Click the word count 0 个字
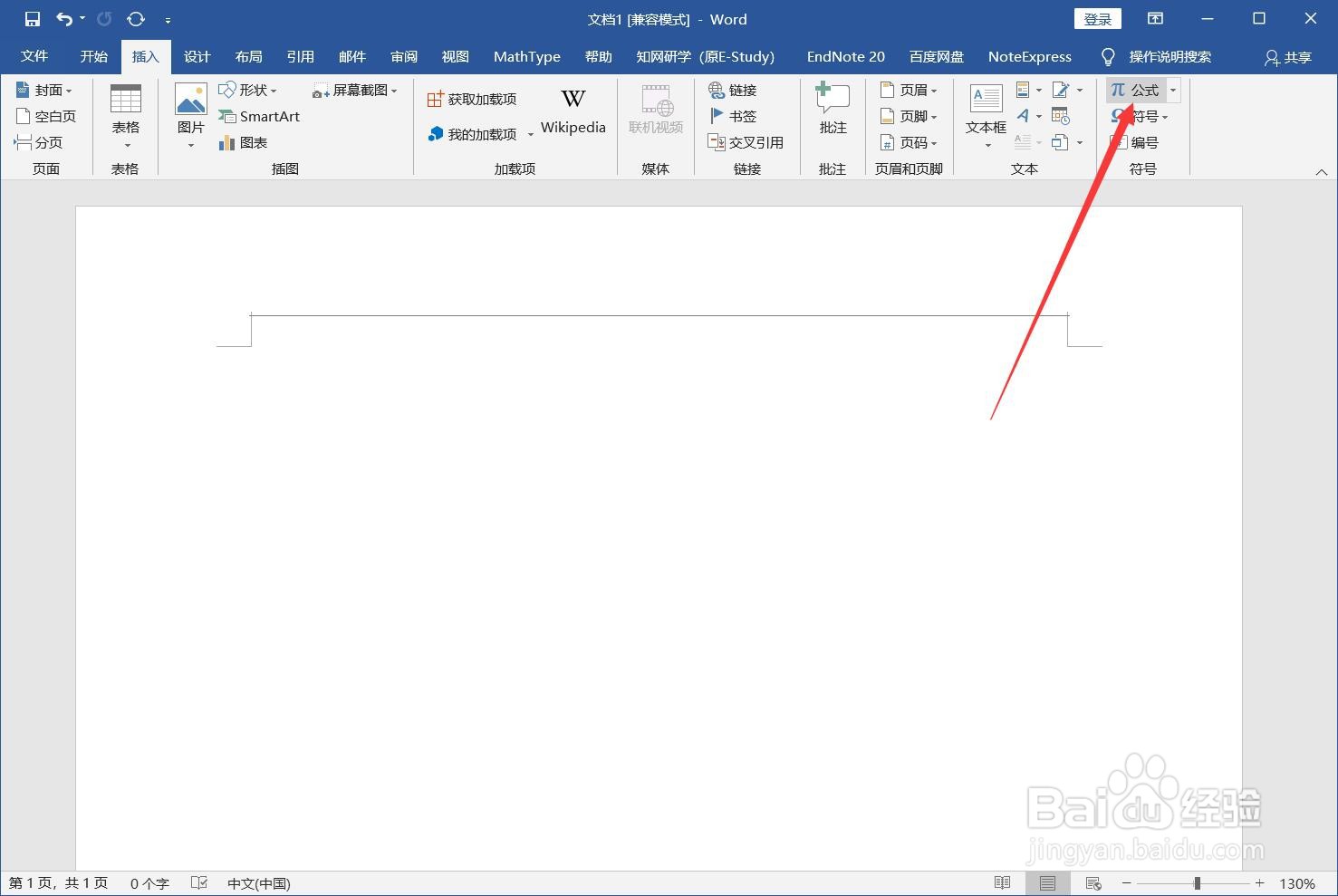This screenshot has width=1338, height=896. coord(149,883)
